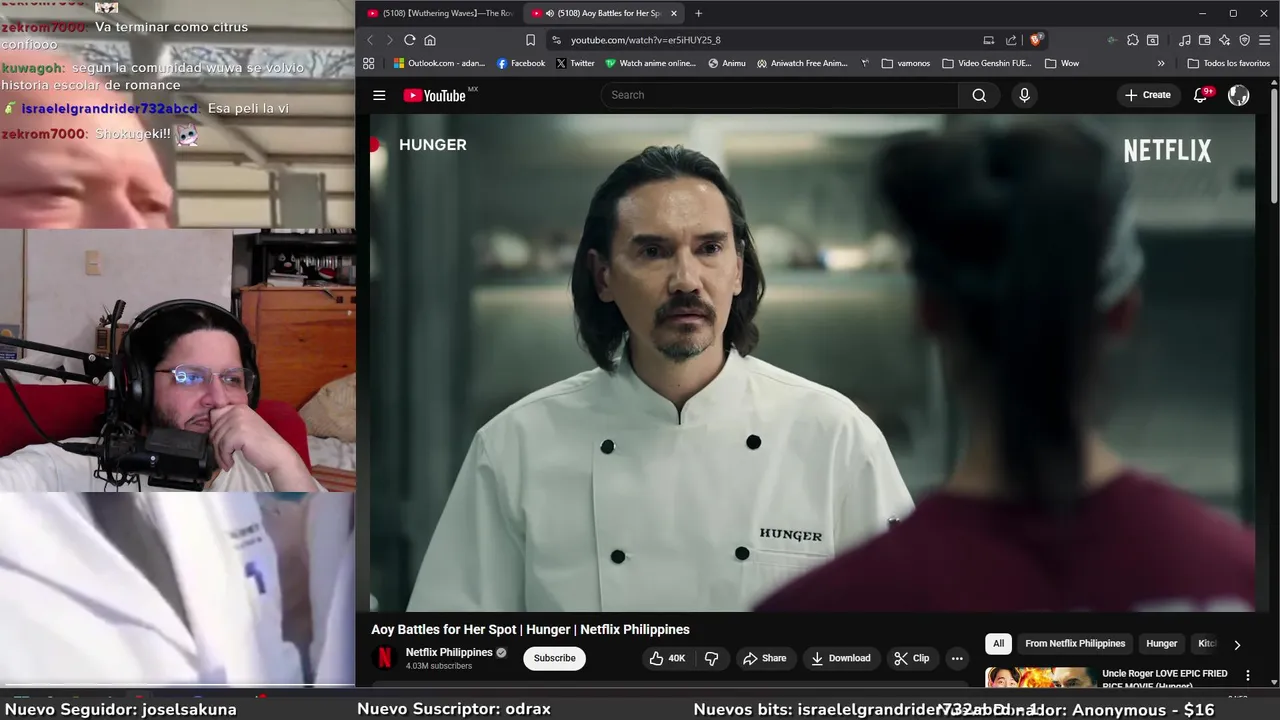Open the Twitter bookmark
The width and height of the screenshot is (1280, 720).
575,63
